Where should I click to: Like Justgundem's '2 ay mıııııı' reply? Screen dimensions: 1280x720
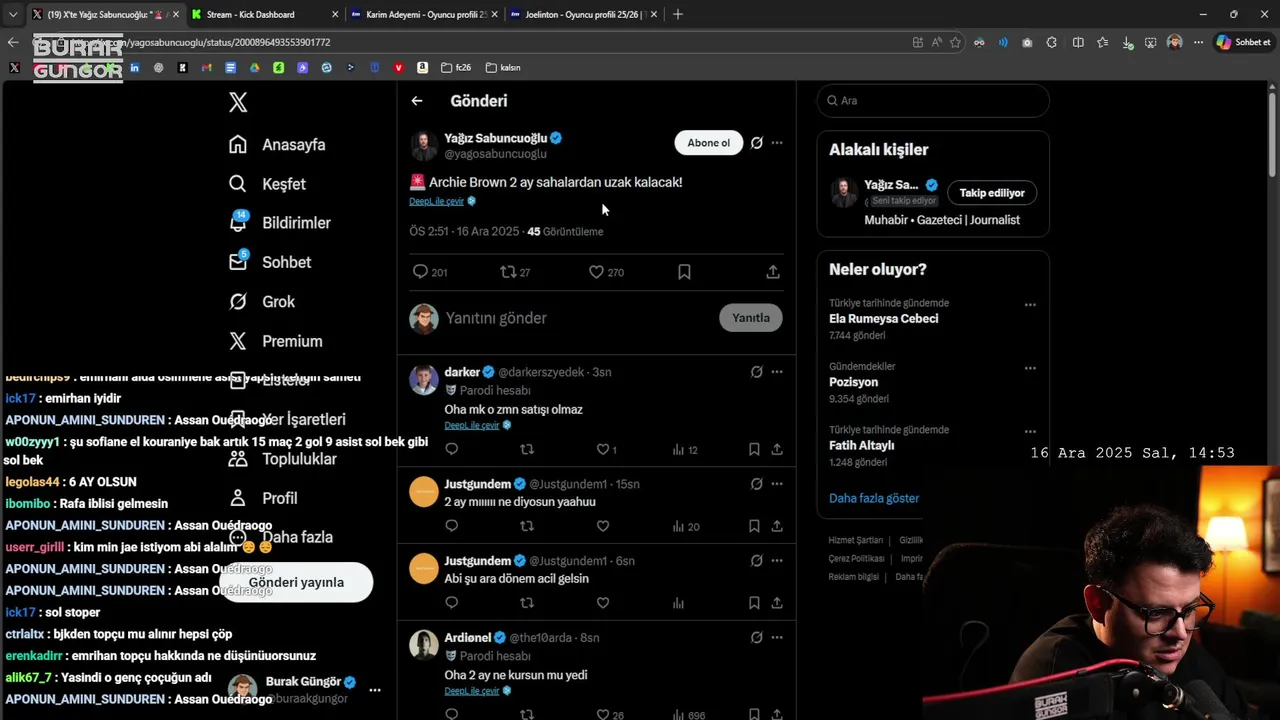603,526
